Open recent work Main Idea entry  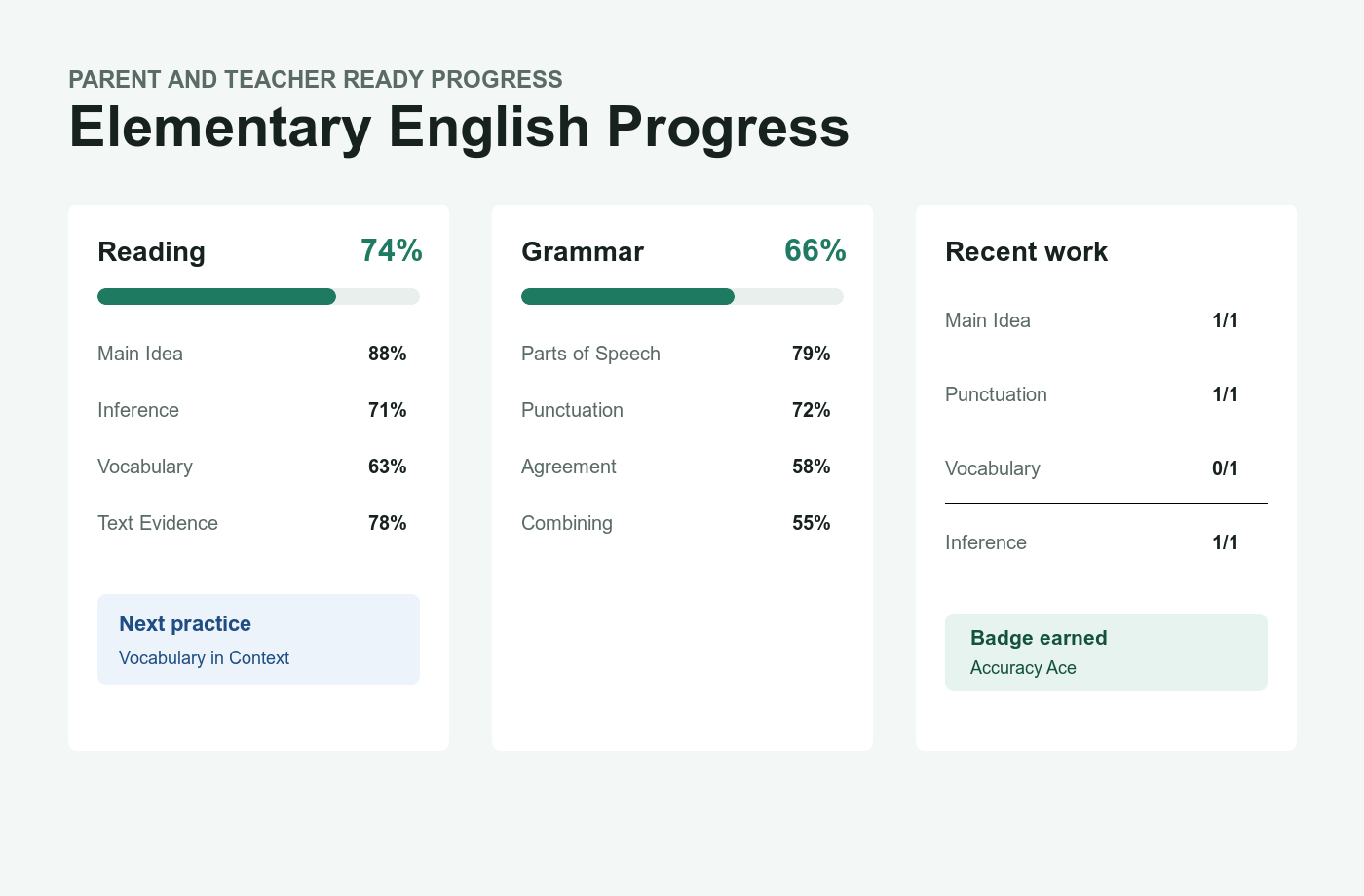pyautogui.click(x=1106, y=320)
